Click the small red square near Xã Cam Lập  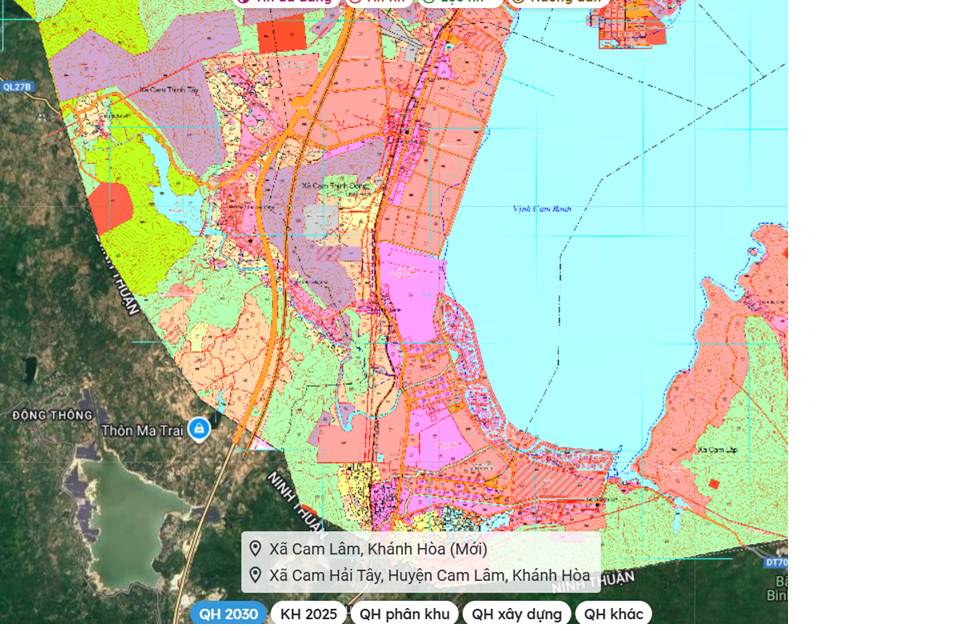[x=714, y=484]
